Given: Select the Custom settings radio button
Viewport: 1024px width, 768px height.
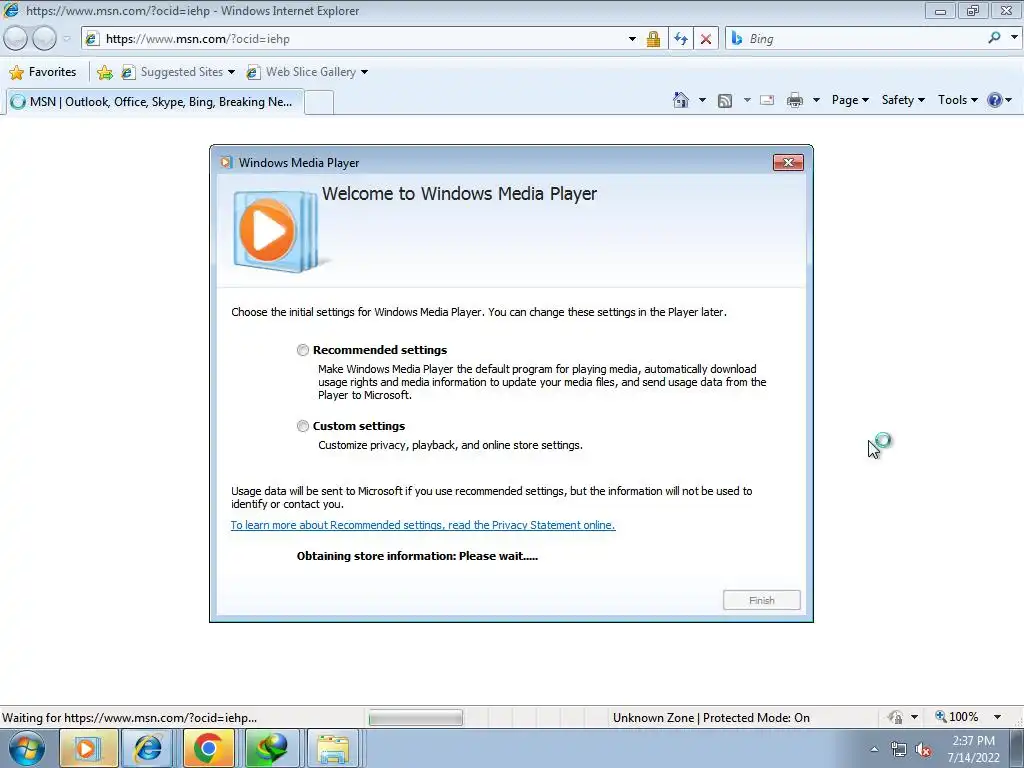Looking at the screenshot, I should click(302, 426).
